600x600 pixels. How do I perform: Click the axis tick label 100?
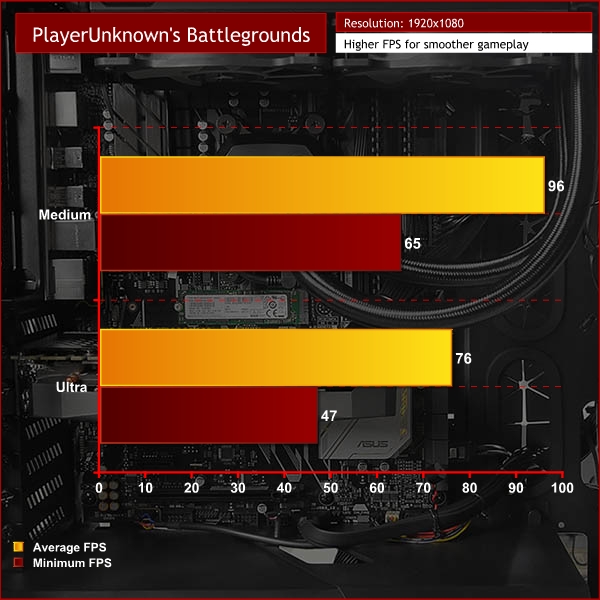tap(562, 488)
